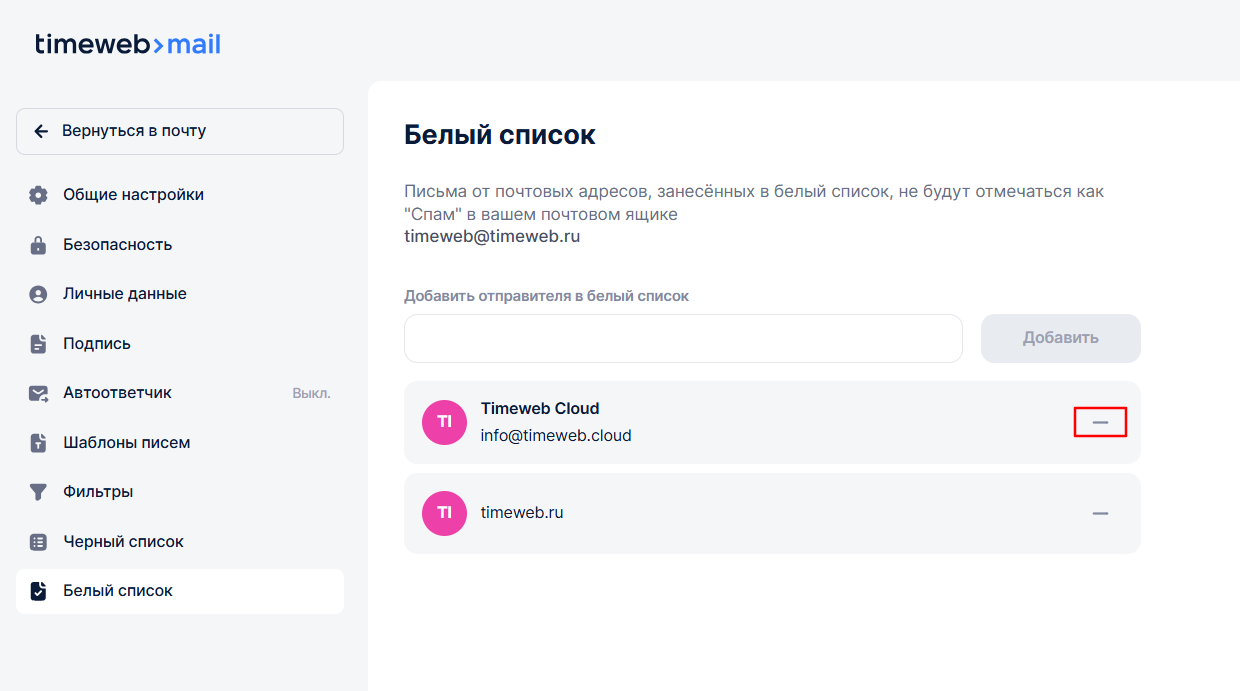Viewport: 1240px width, 691px height.
Task: Click the list icon beside Черный список
Action: [38, 542]
